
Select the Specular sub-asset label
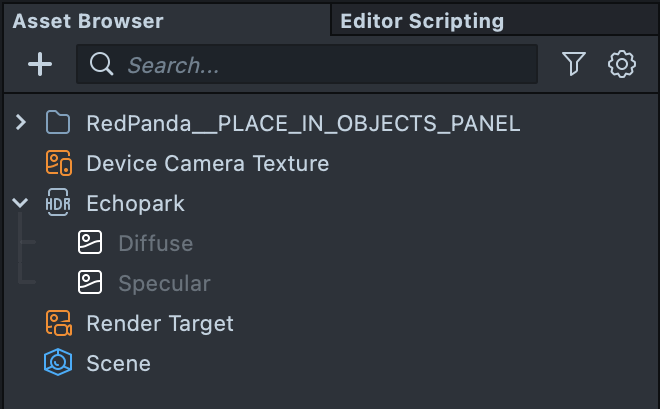click(164, 283)
